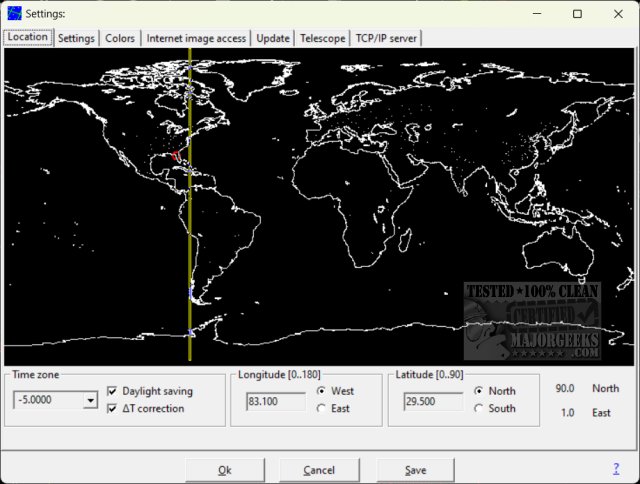Click the Save button
The image size is (640, 484).
point(416,470)
